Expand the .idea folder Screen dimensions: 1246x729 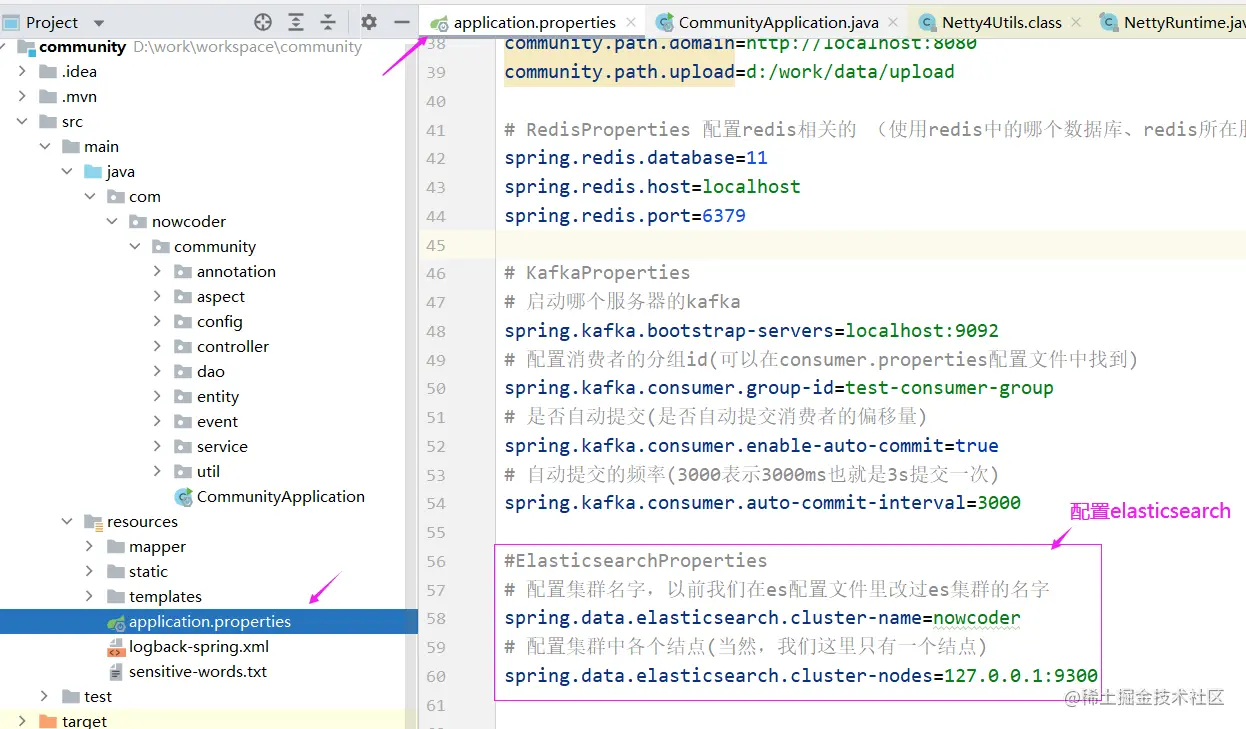tap(22, 72)
